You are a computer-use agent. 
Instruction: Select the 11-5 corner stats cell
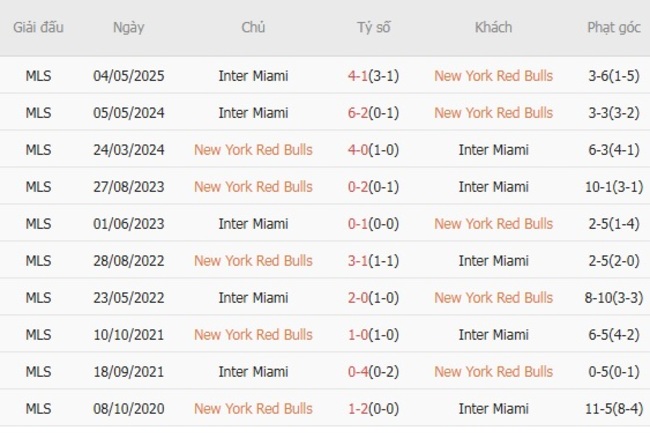tap(614, 409)
